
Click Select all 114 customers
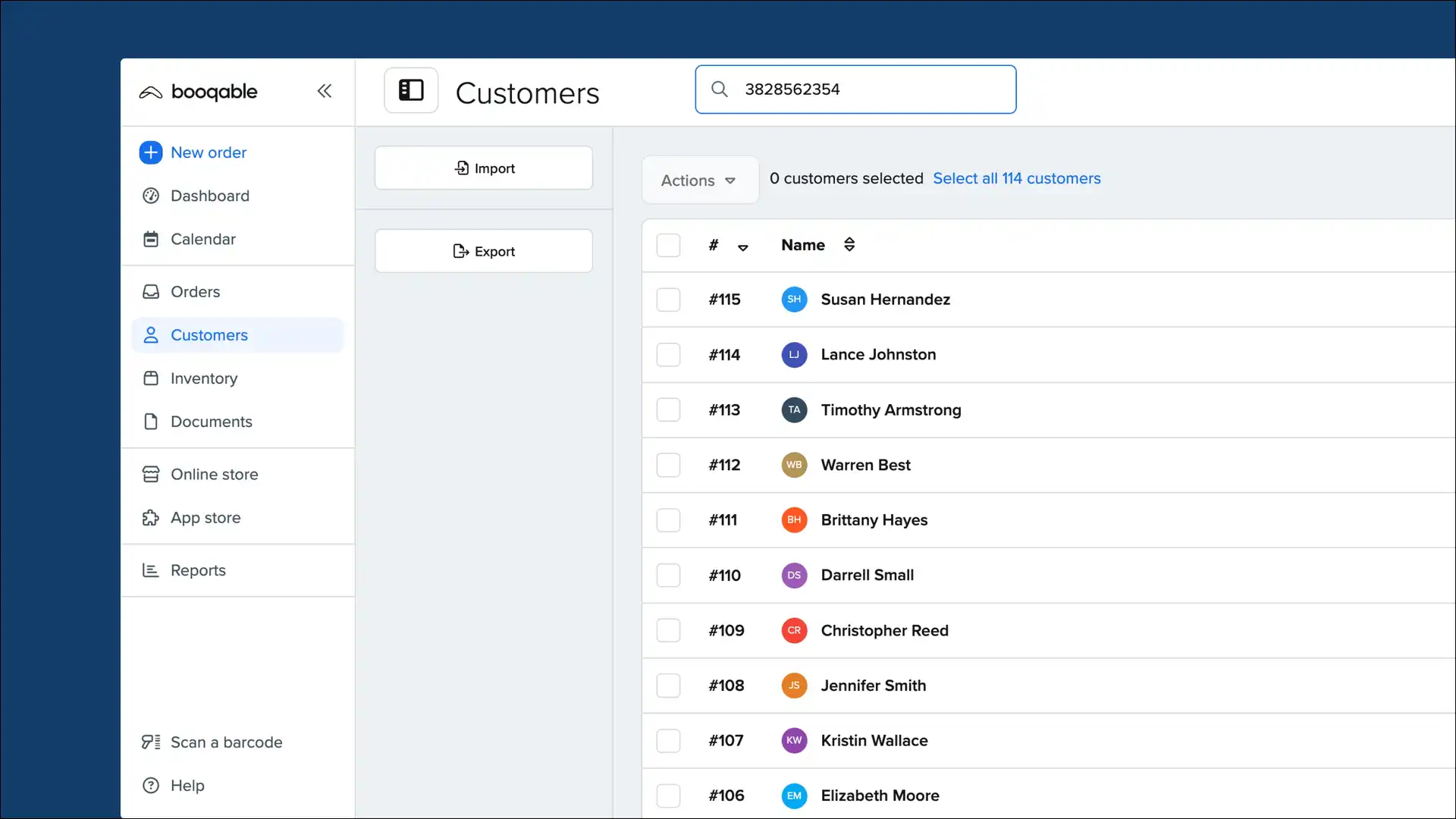[x=1017, y=178]
